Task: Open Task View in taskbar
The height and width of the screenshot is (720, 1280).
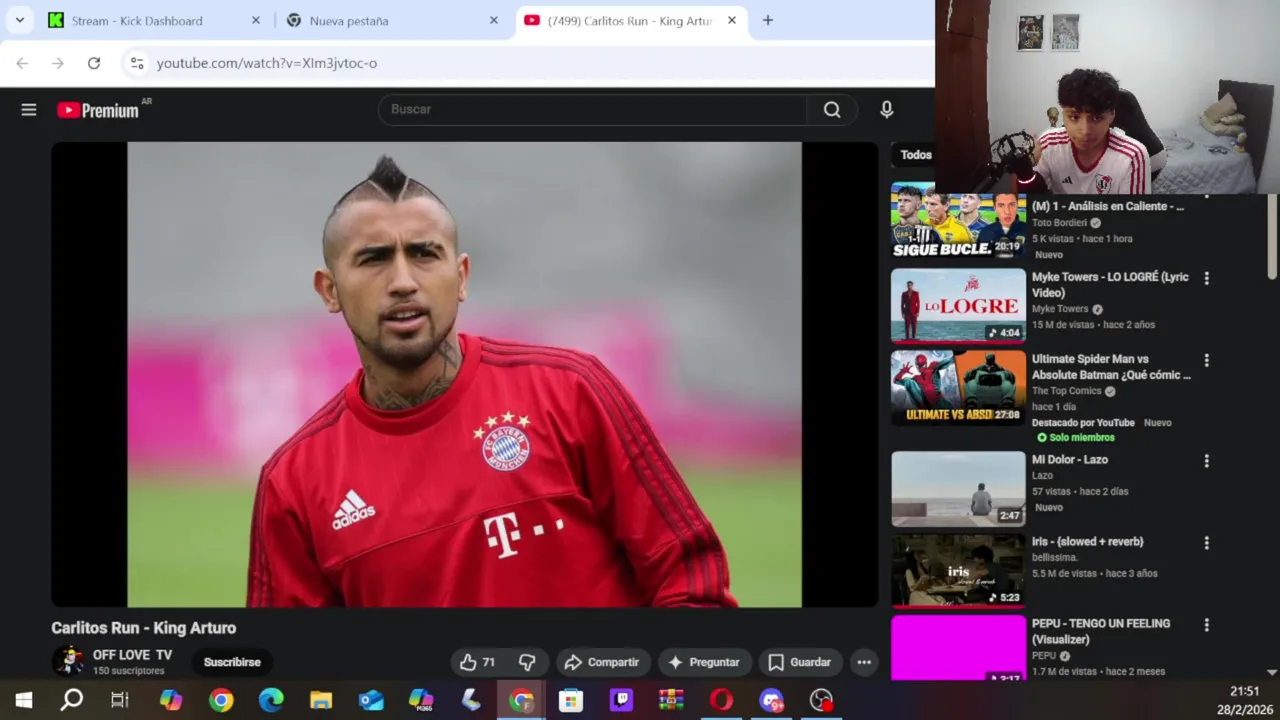Action: coord(120,700)
